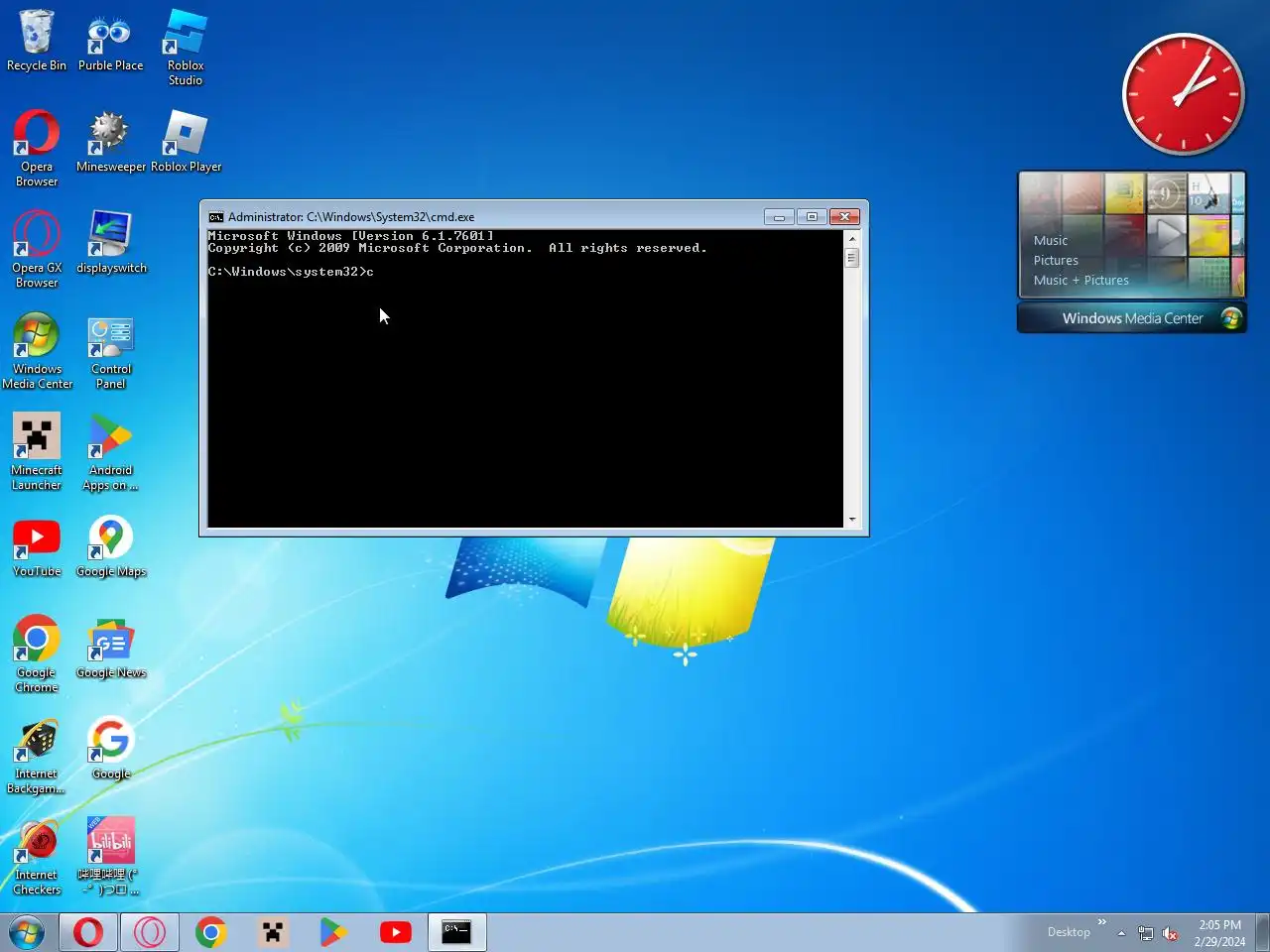This screenshot has height=952, width=1270.
Task: Open the cmd window system menu icon
Action: (x=215, y=217)
